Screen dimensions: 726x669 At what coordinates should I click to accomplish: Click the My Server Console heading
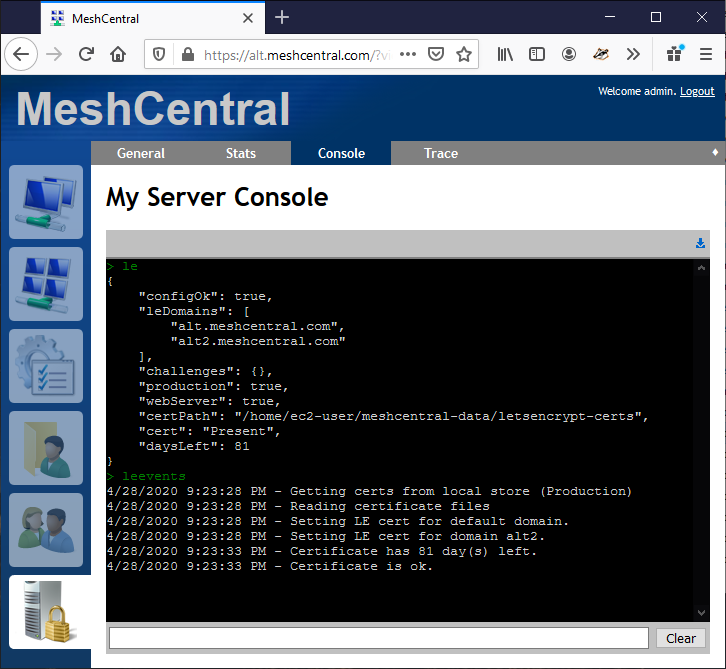click(x=217, y=197)
